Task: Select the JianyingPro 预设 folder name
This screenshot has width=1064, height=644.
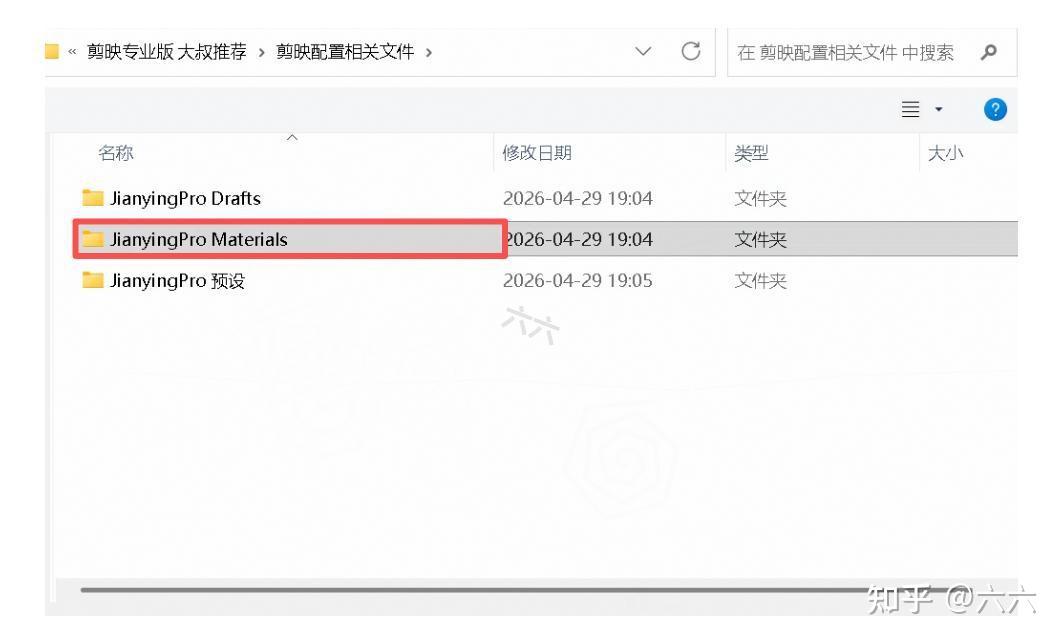Action: (177, 280)
